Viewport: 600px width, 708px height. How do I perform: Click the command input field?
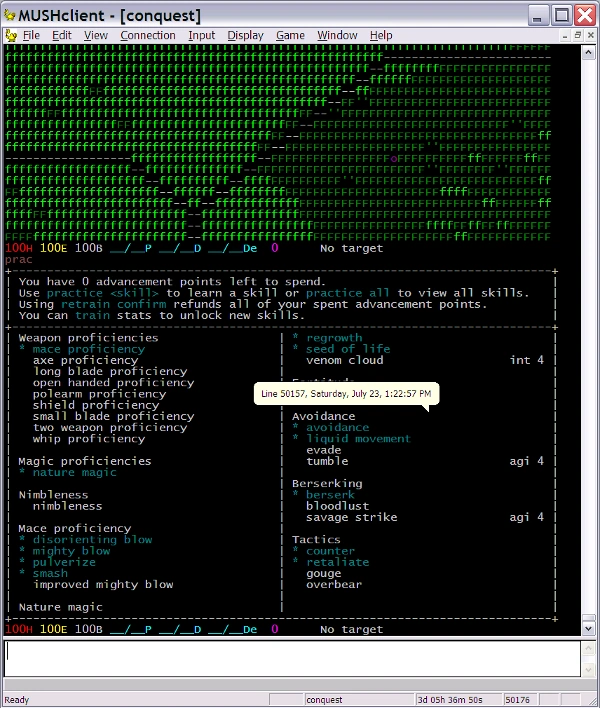tap(292, 658)
